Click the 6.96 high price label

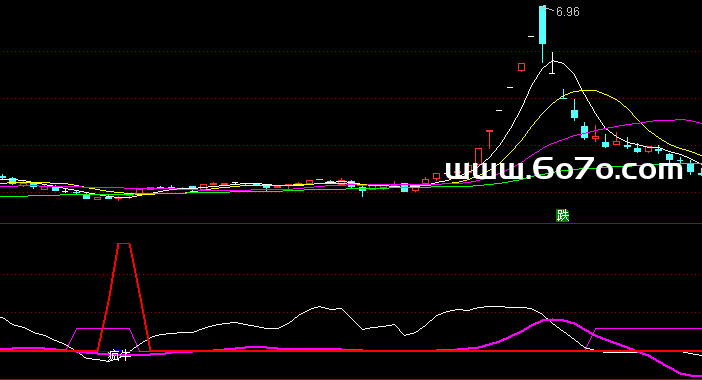tap(567, 12)
